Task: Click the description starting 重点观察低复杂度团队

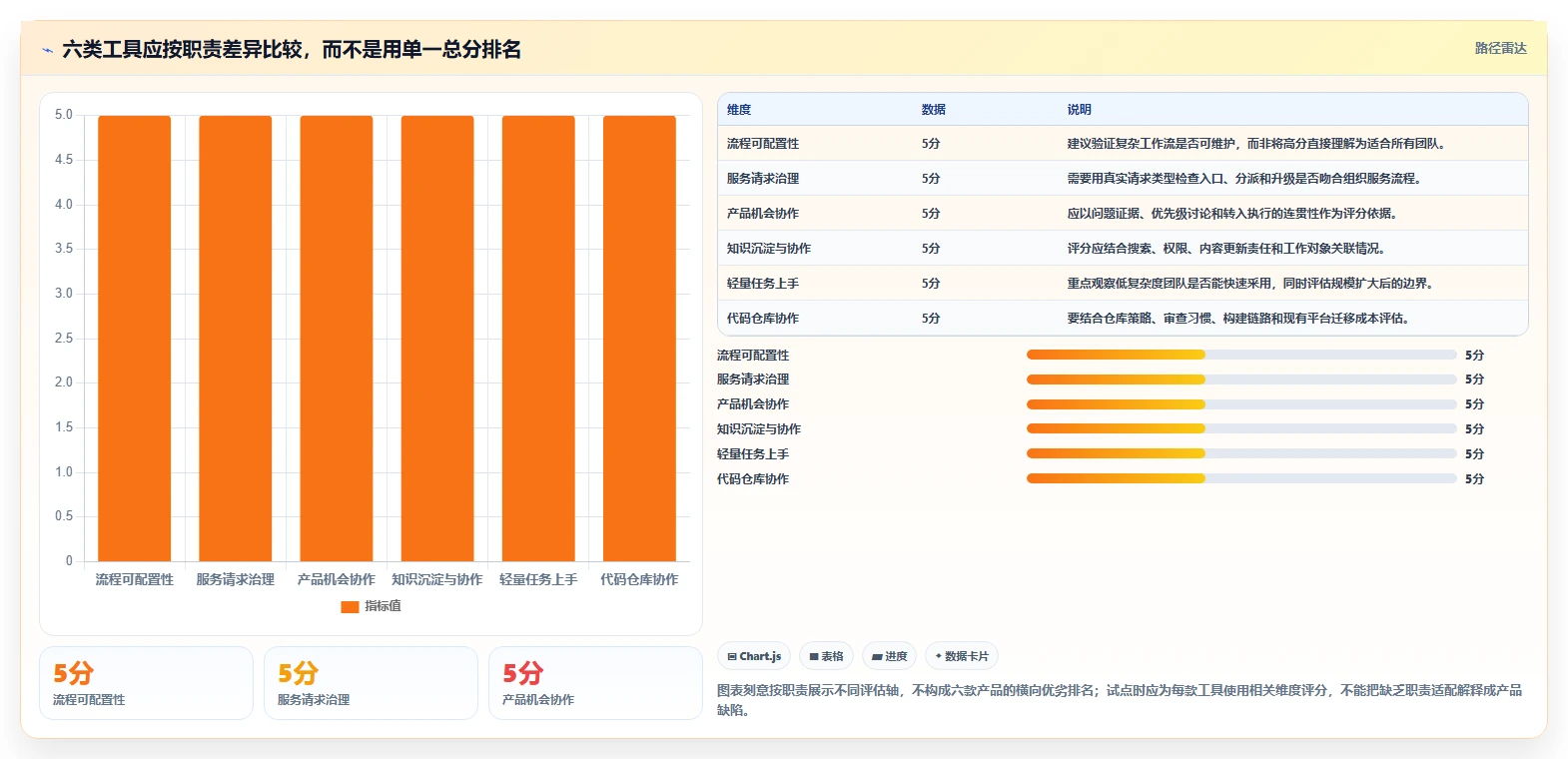Action: click(x=1250, y=284)
